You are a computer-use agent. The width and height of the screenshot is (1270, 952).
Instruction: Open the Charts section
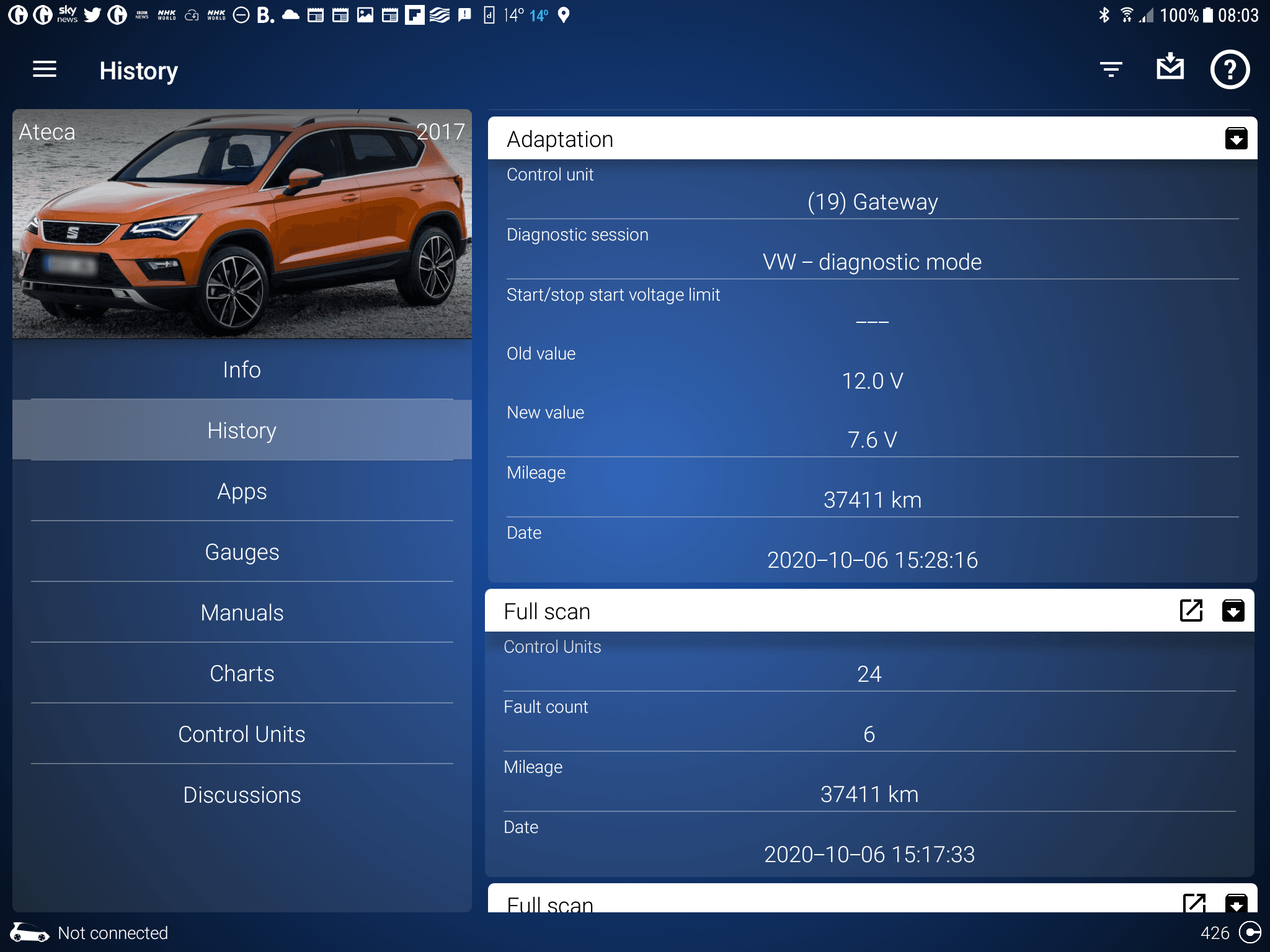(x=242, y=674)
